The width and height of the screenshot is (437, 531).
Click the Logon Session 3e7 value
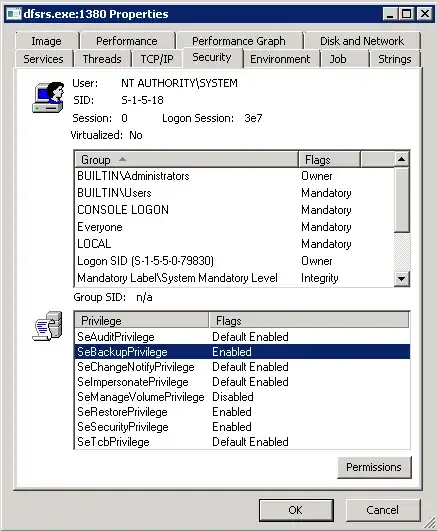(x=253, y=118)
